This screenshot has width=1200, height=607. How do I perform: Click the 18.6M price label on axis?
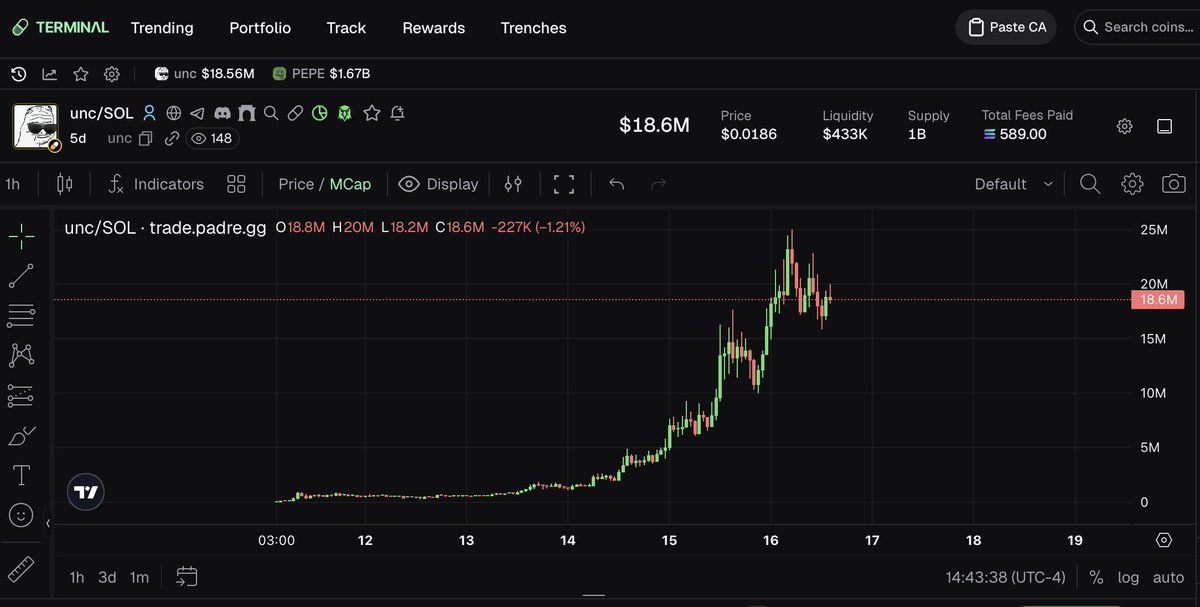click(1157, 299)
